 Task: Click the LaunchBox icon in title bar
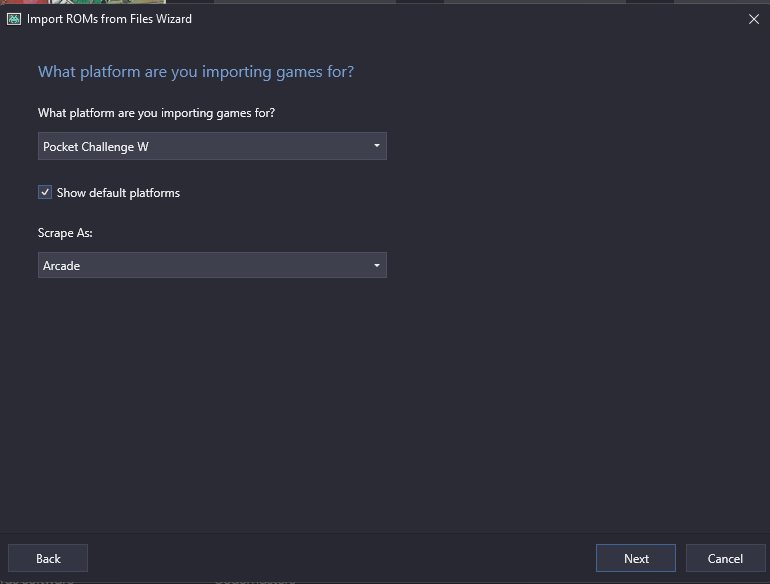[14, 18]
